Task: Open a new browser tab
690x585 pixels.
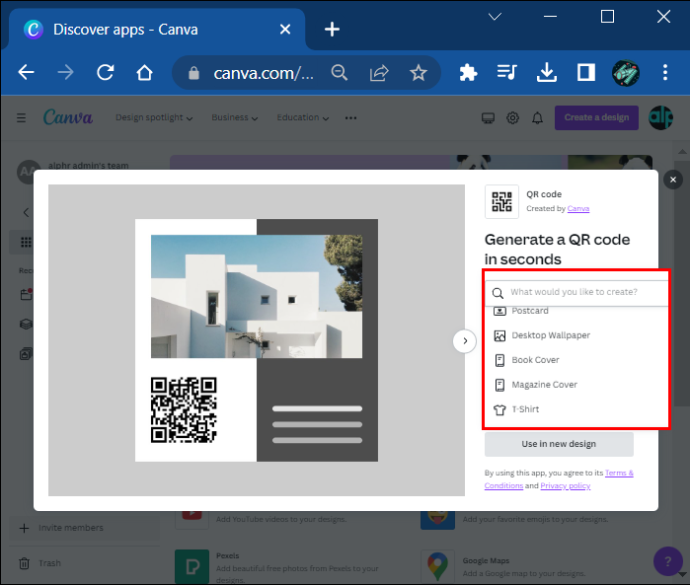Action: pyautogui.click(x=332, y=29)
